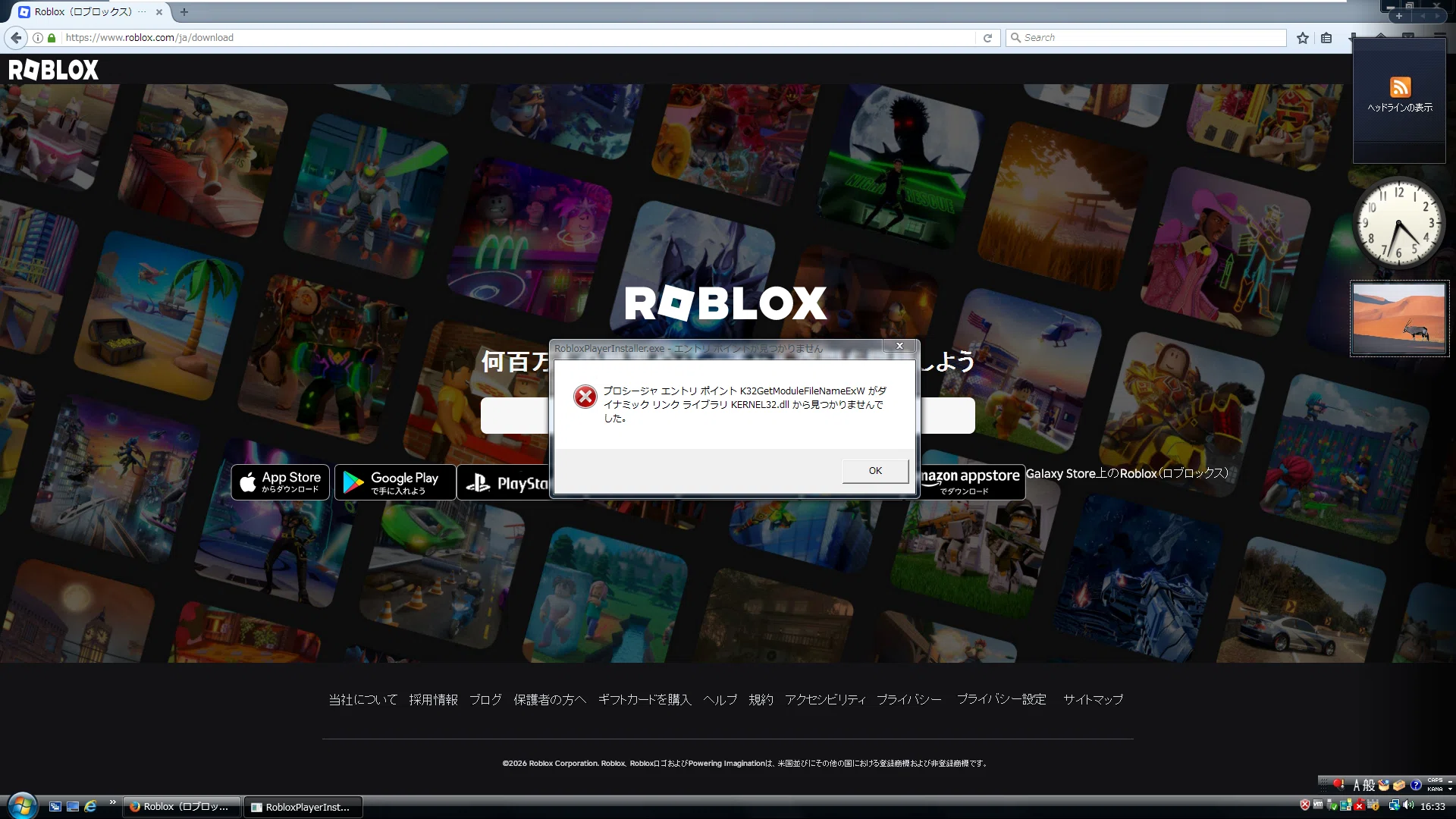The height and width of the screenshot is (819, 1456).
Task: Open the プライバシー footer link
Action: 909,699
